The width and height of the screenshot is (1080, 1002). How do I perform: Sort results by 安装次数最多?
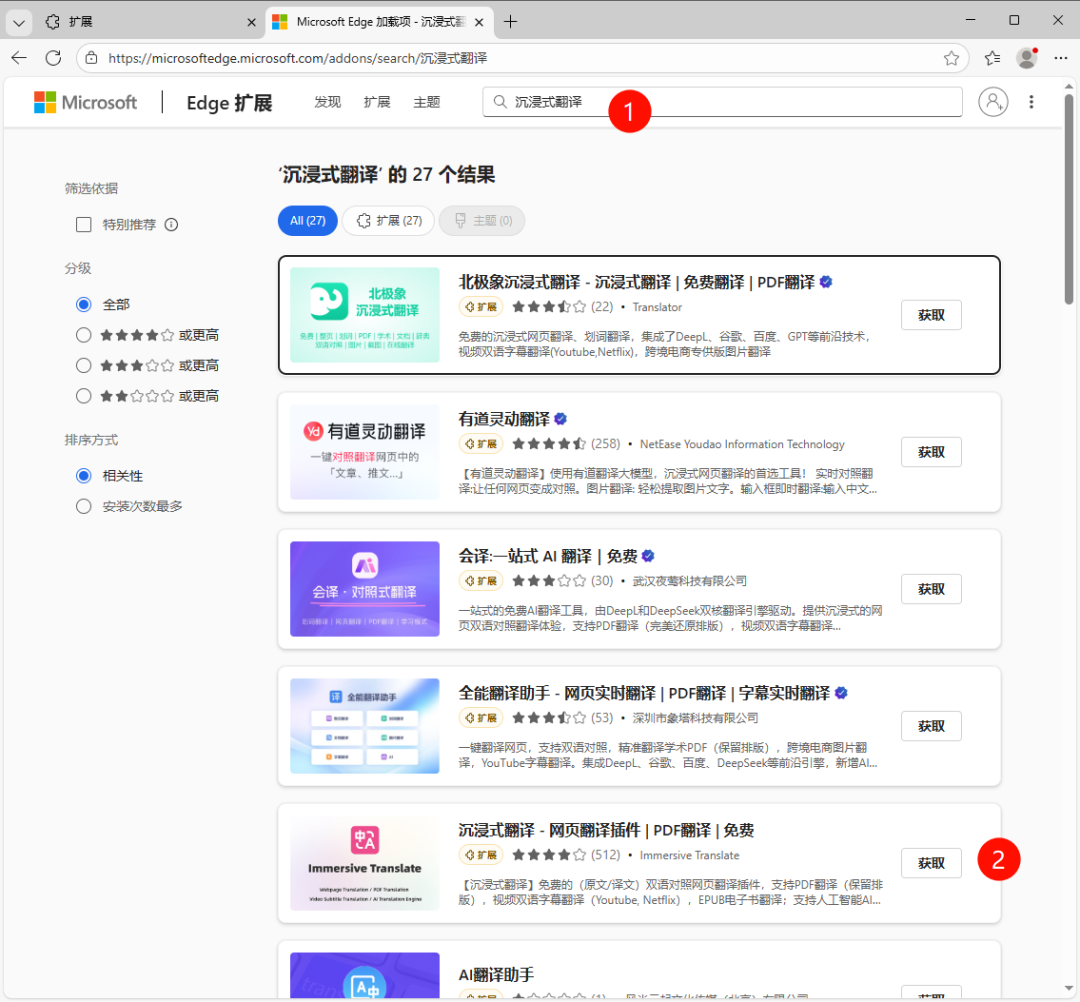[83, 506]
